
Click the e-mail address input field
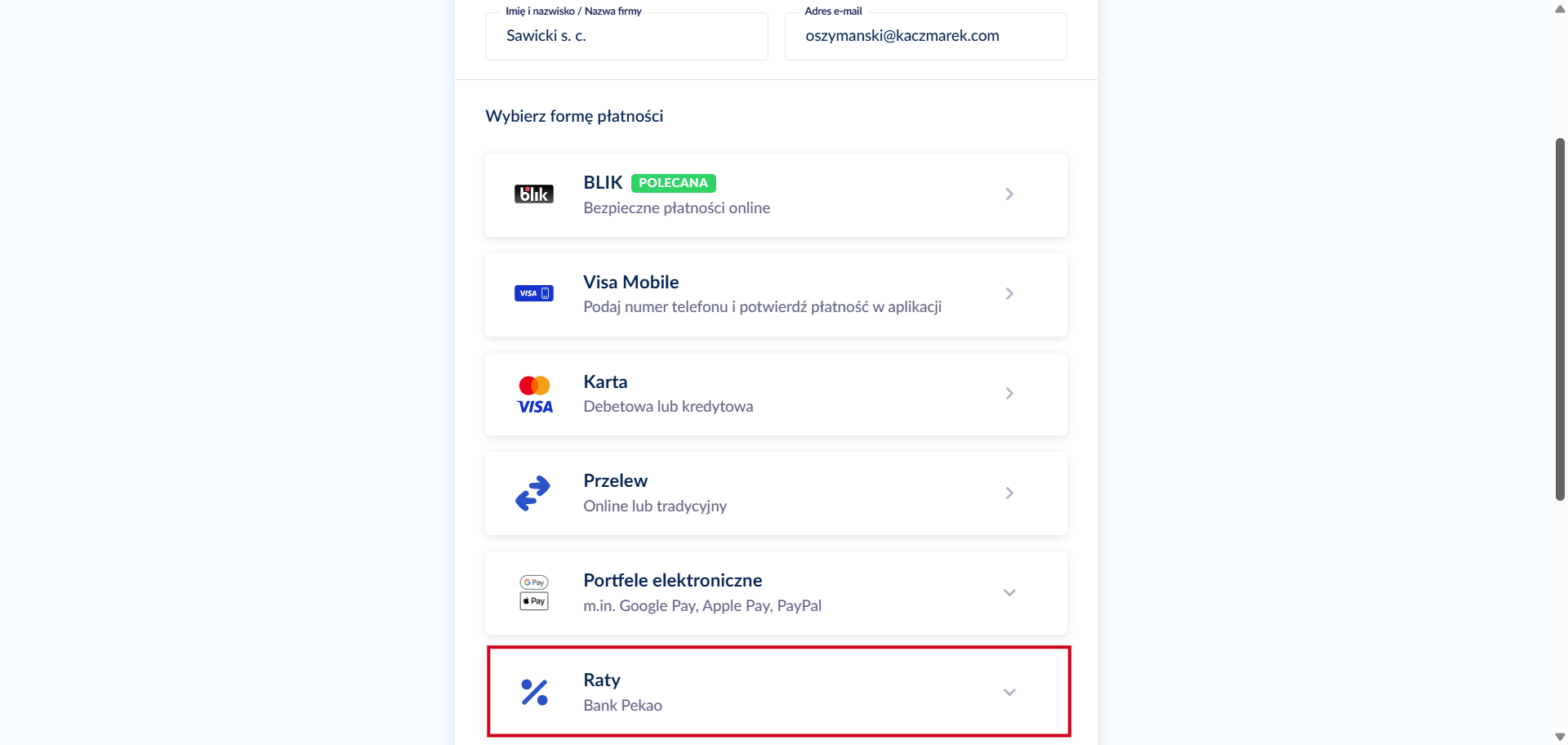coord(925,36)
